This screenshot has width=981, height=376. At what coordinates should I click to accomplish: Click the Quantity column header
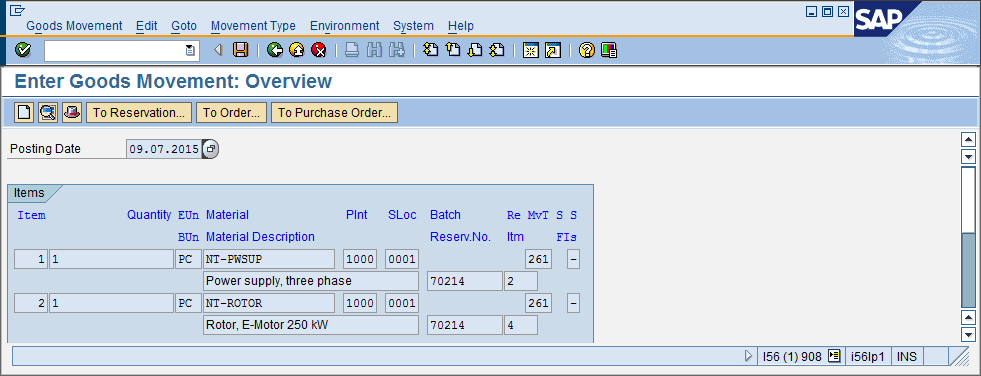(149, 215)
